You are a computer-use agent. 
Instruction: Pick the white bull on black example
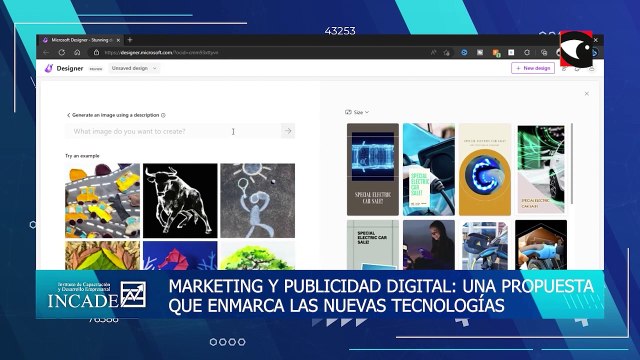coord(180,200)
